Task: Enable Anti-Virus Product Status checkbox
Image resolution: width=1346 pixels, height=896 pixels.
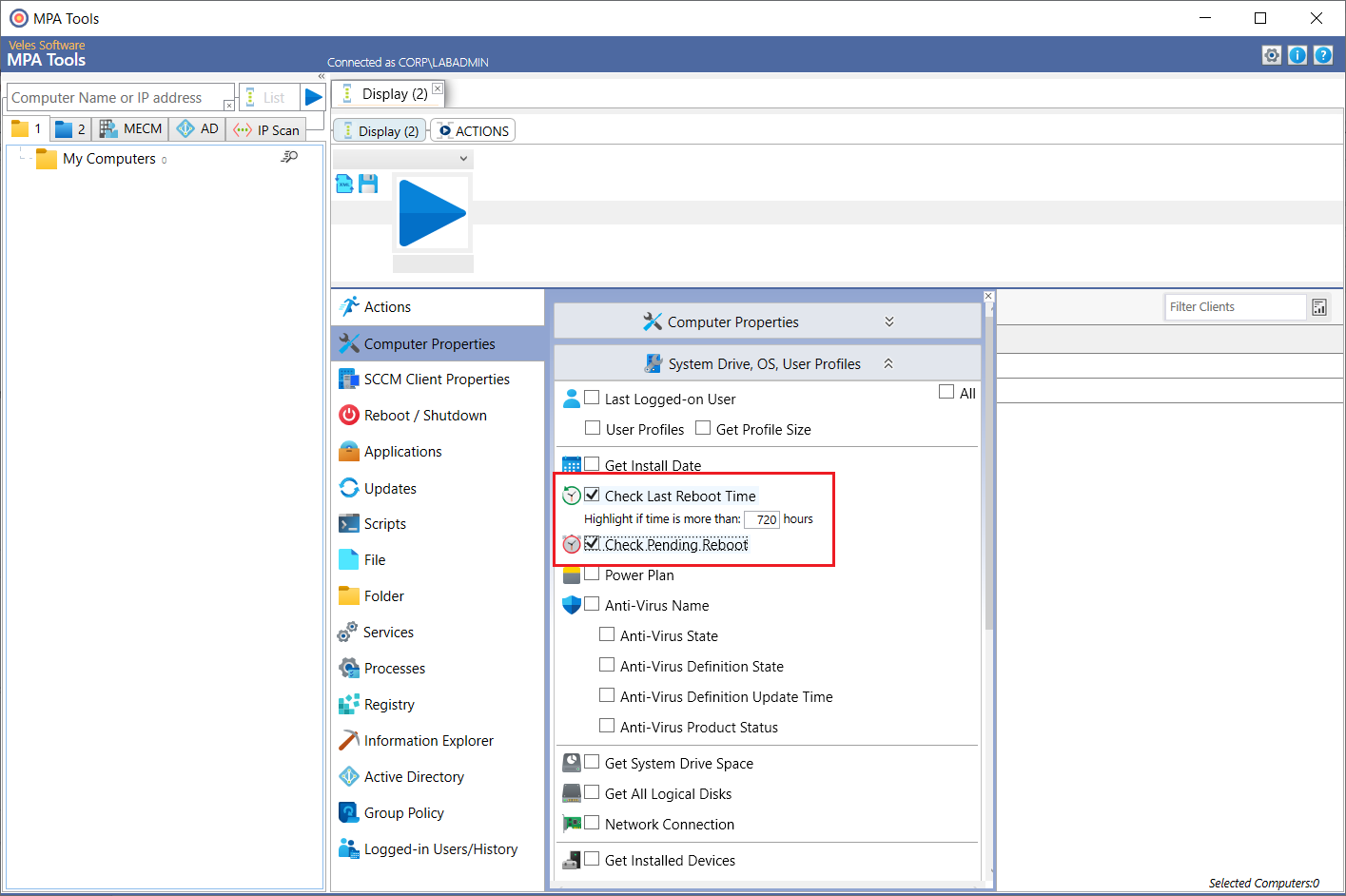Action: click(x=607, y=726)
